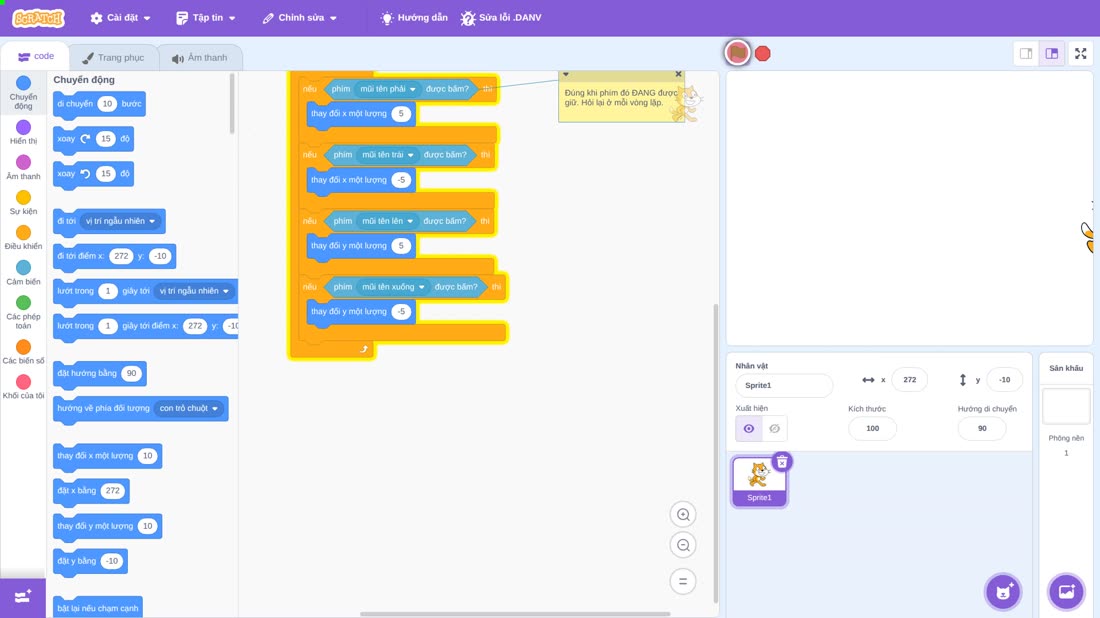Viewport: 1100px width, 618px height.
Task: Switch to small stage layout
Action: pyautogui.click(x=1026, y=53)
